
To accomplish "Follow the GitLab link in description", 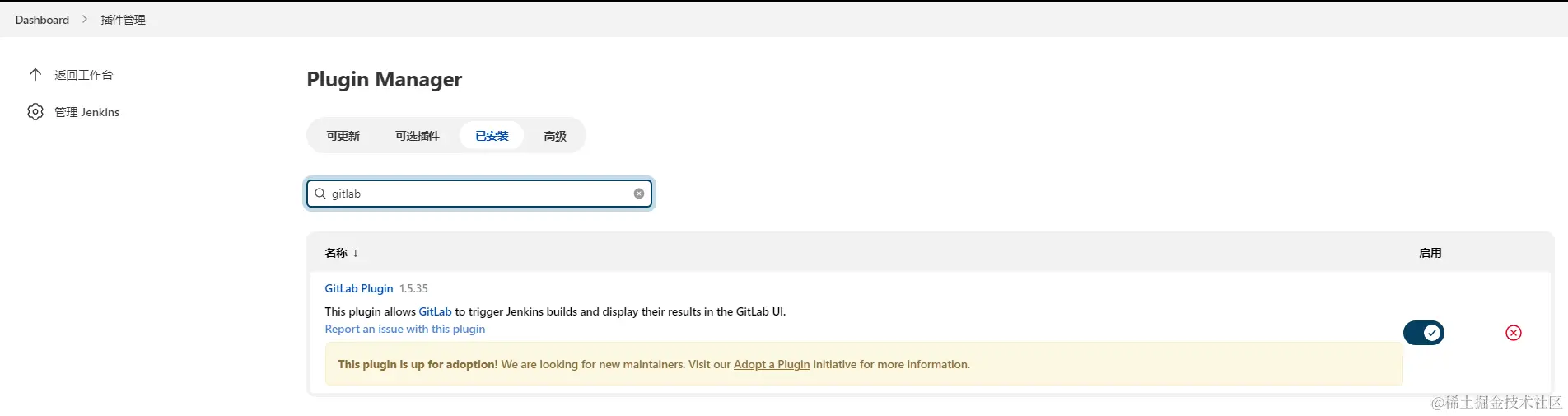I will (x=435, y=311).
